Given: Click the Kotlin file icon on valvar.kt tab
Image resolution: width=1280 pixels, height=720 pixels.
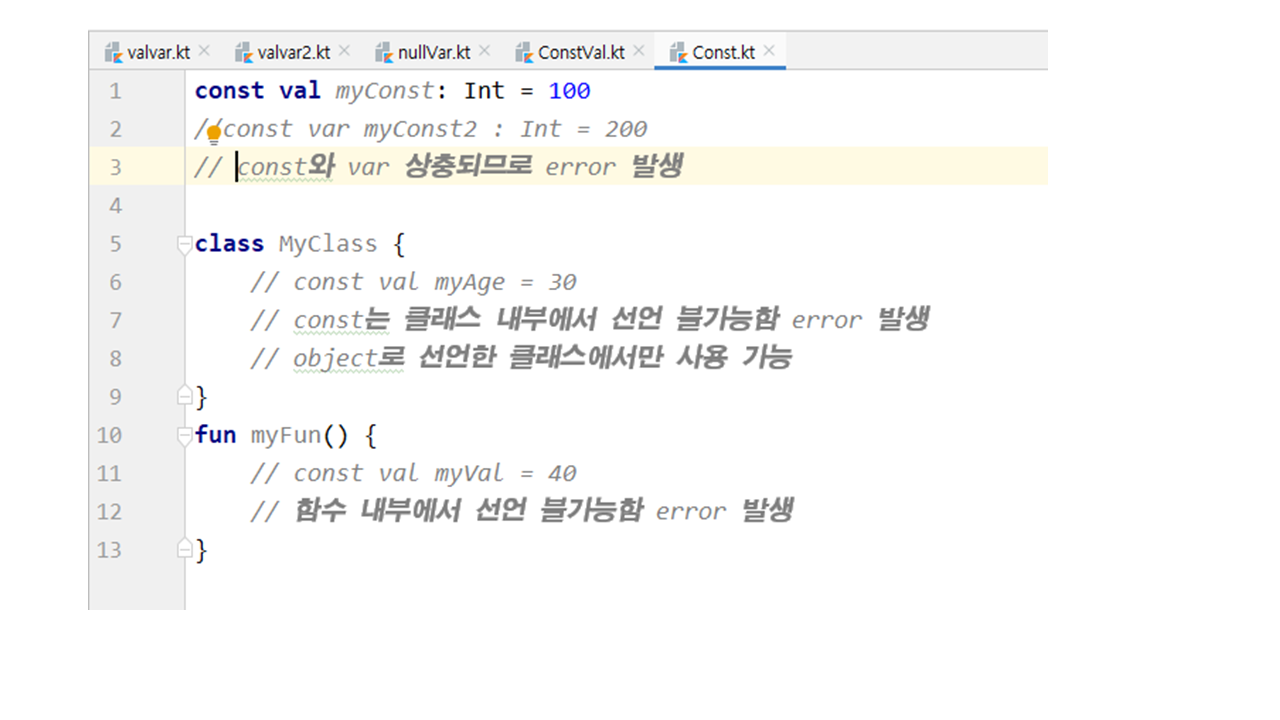Looking at the screenshot, I should 114,52.
